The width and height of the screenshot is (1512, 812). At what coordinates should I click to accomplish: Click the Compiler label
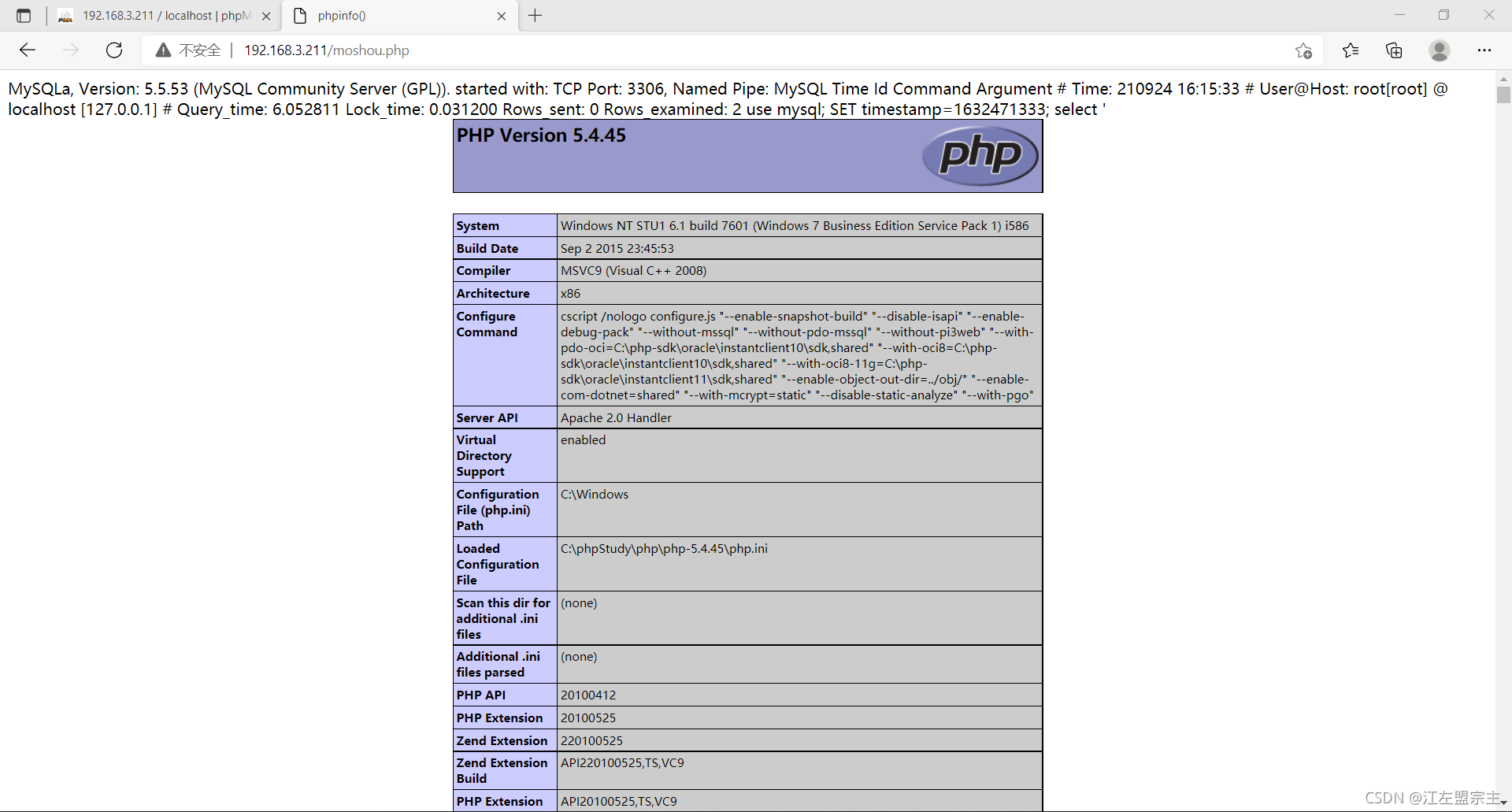coord(484,271)
